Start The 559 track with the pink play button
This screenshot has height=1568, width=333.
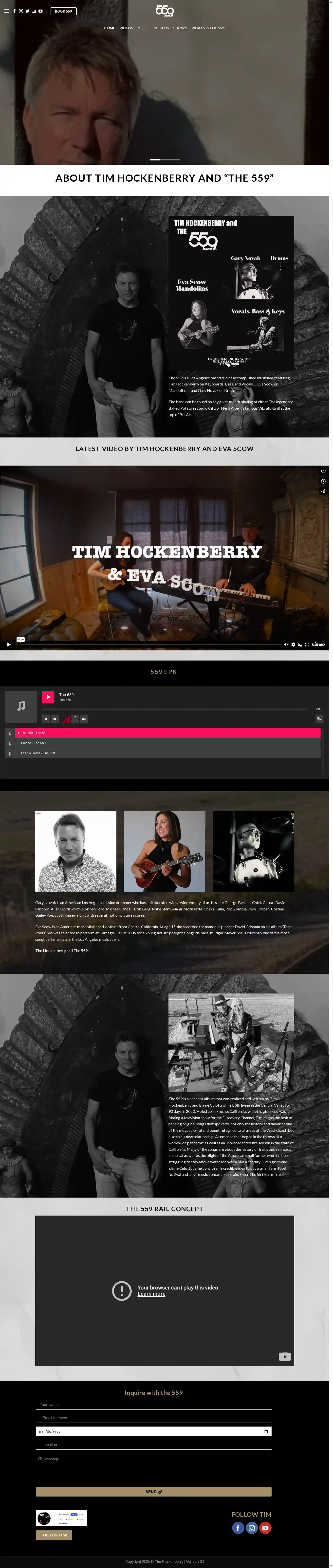48,697
